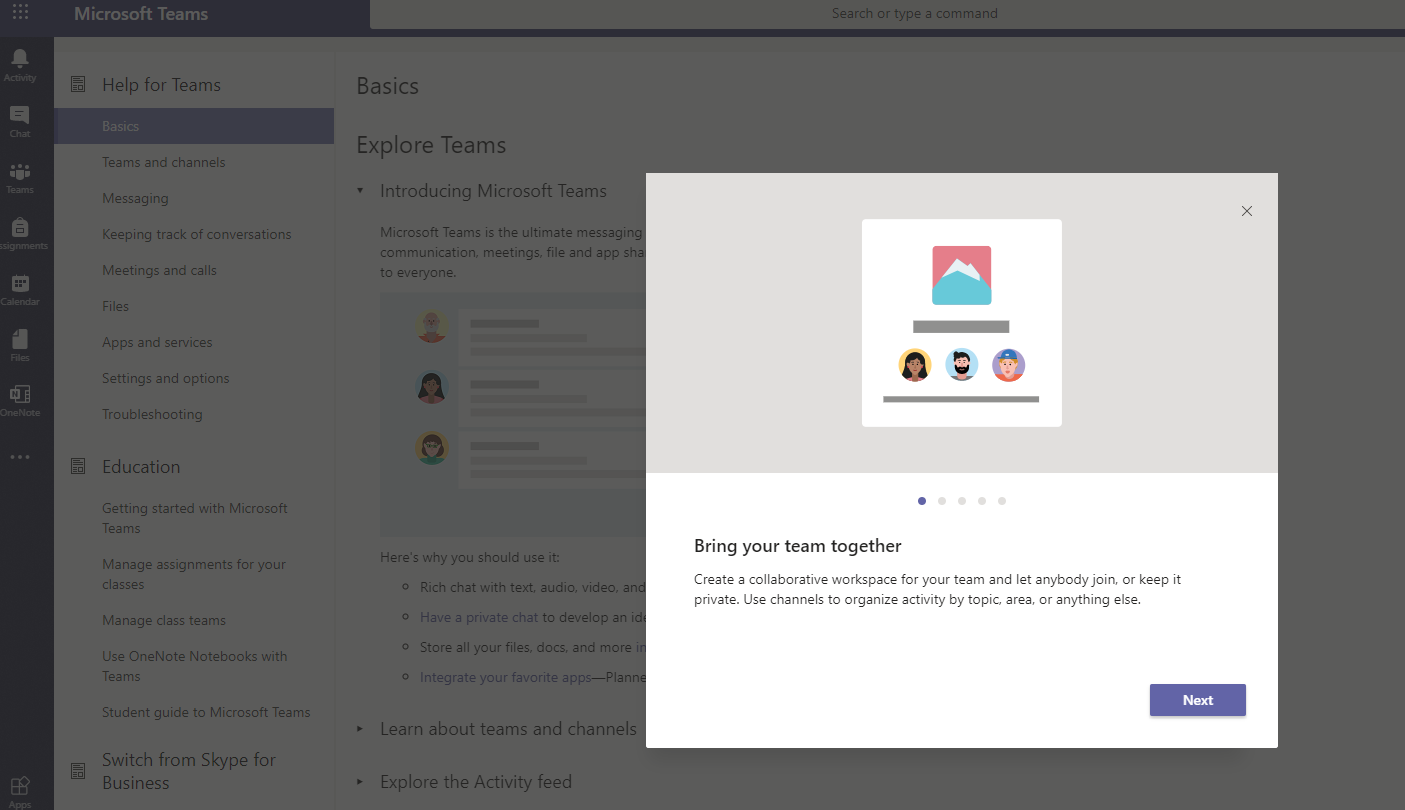This screenshot has width=1405, height=810.
Task: Click the team illustration card in dialog
Action: pyautogui.click(x=962, y=323)
